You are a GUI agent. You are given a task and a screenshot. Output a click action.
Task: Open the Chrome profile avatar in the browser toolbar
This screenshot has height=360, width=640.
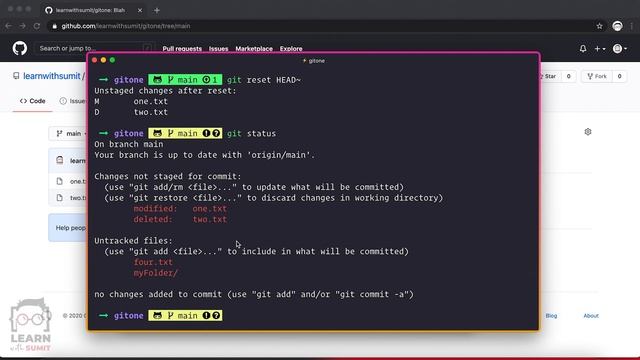pyautogui.click(x=617, y=26)
